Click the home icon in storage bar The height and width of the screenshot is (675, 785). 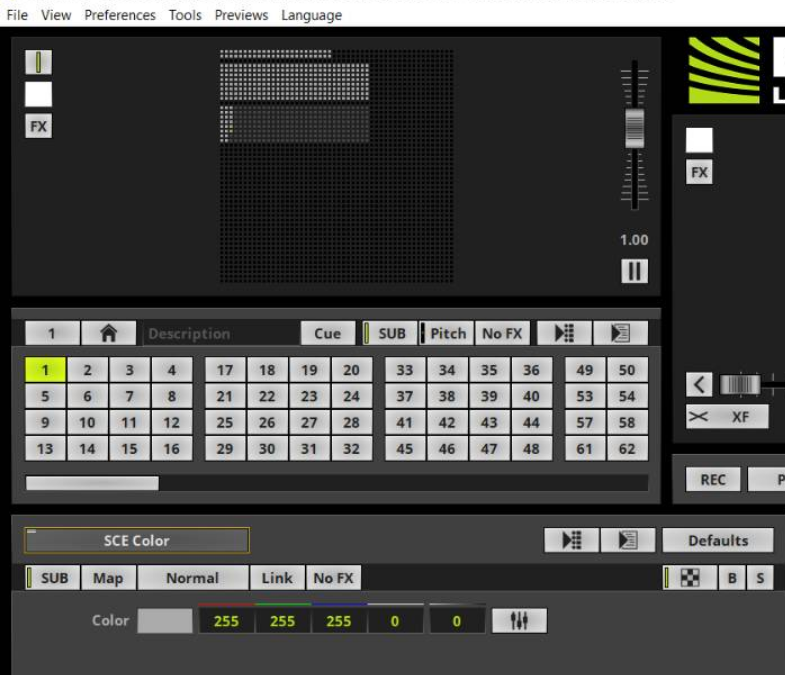(108, 334)
